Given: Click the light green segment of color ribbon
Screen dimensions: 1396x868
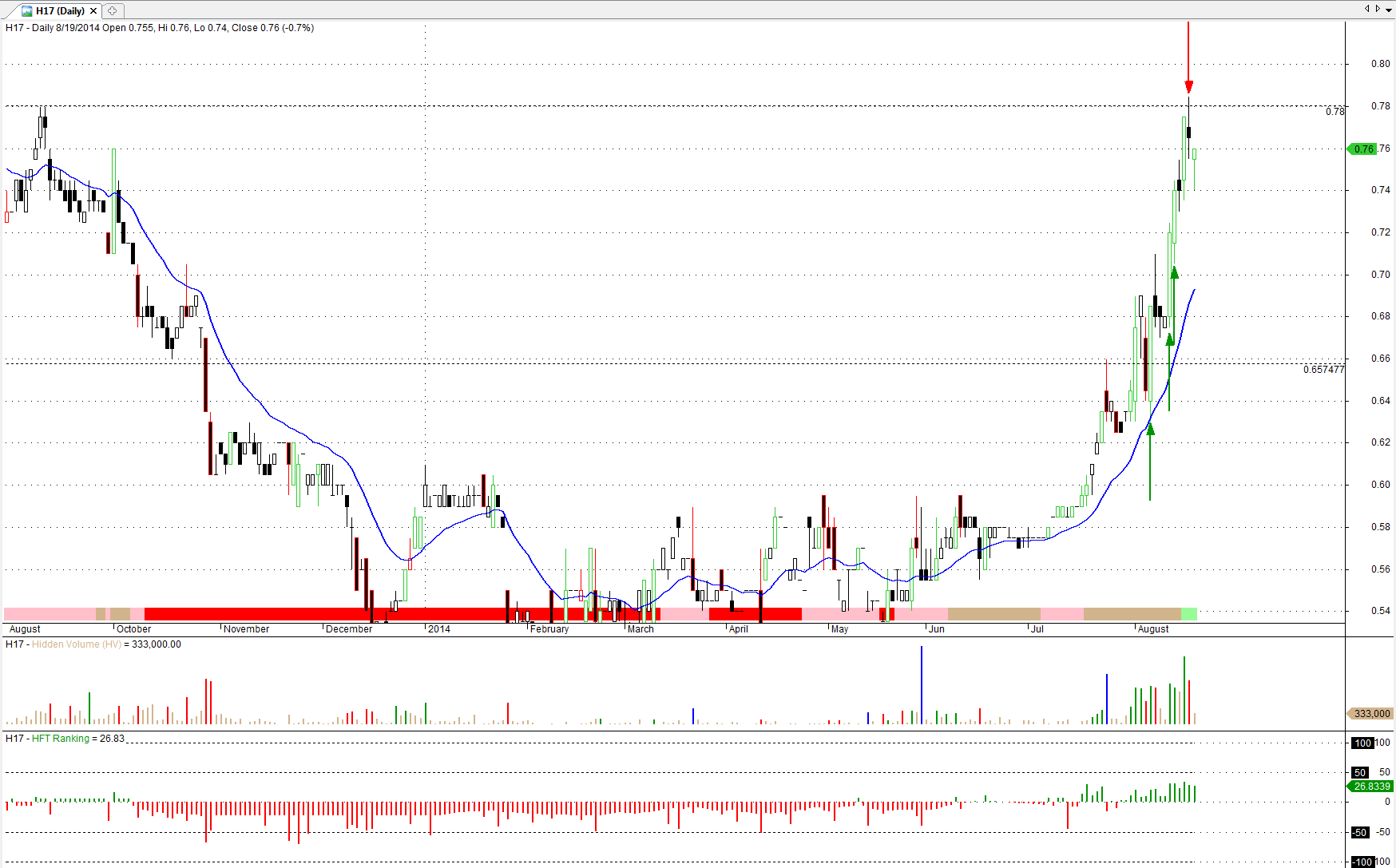Looking at the screenshot, I should click(x=1188, y=614).
